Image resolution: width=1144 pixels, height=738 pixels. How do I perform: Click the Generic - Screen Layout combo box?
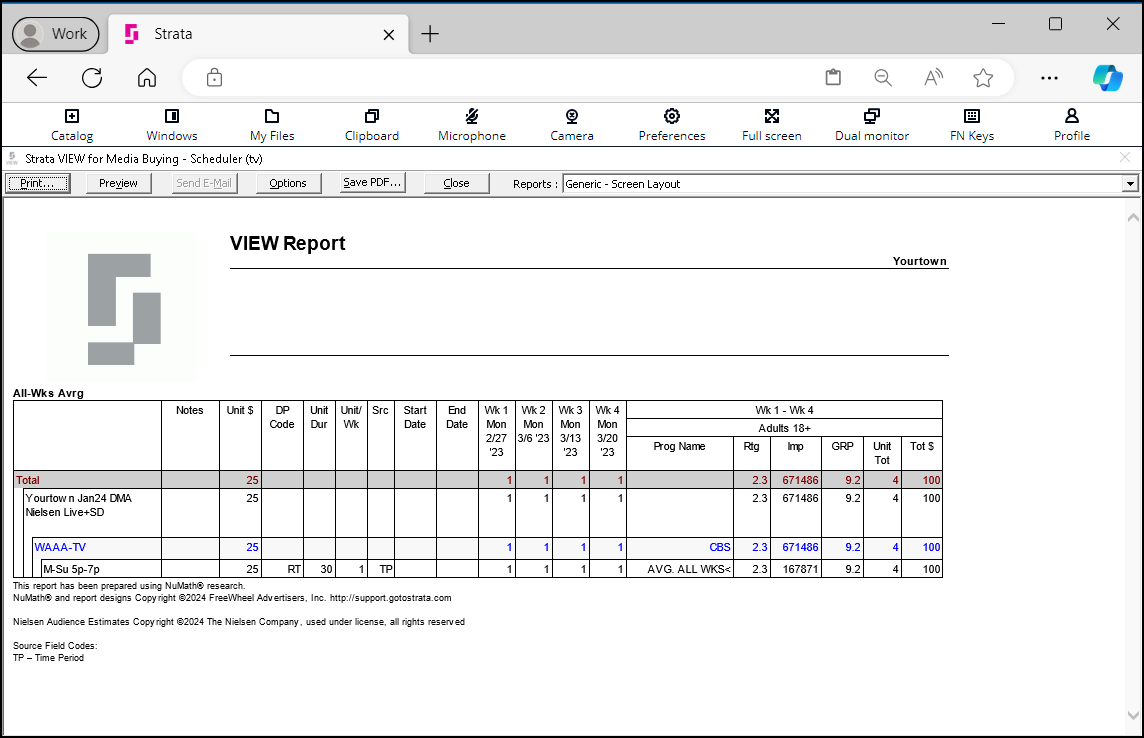tap(850, 184)
